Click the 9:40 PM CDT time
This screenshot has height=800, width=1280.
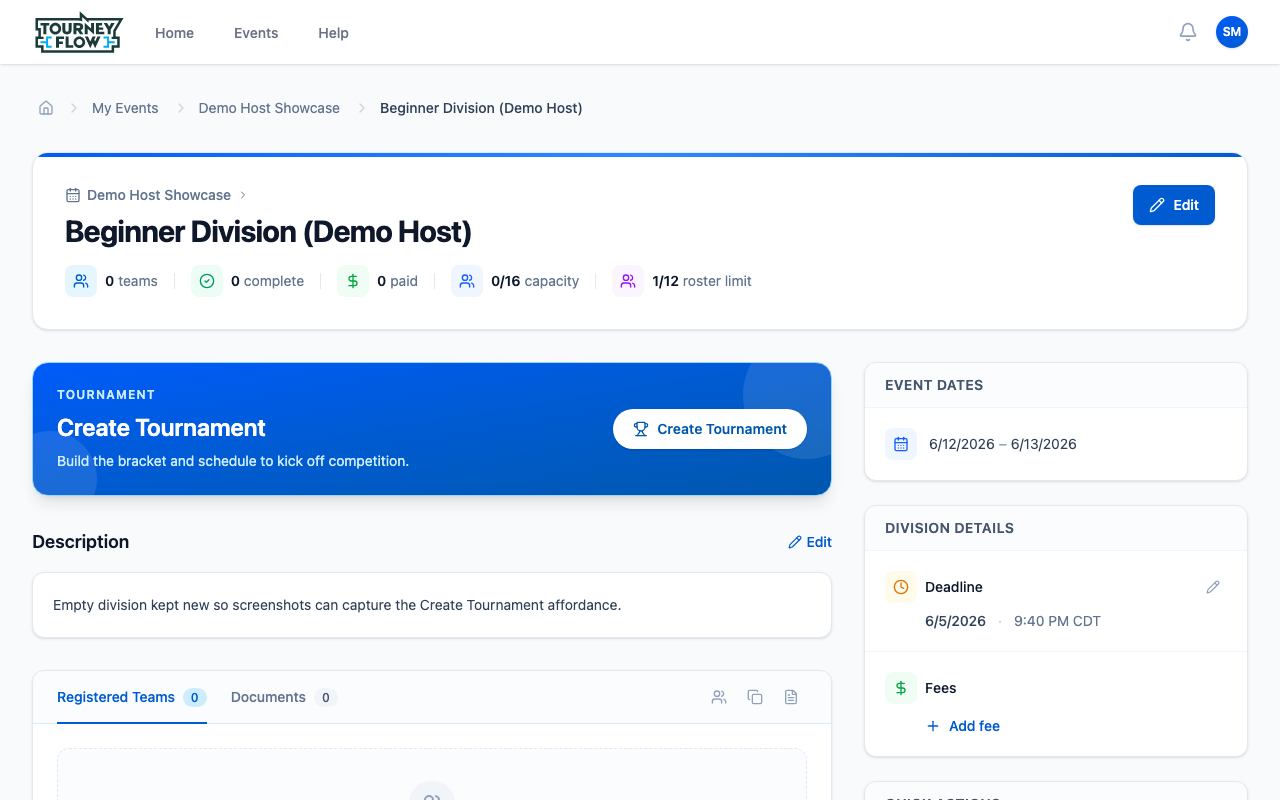click(1057, 621)
